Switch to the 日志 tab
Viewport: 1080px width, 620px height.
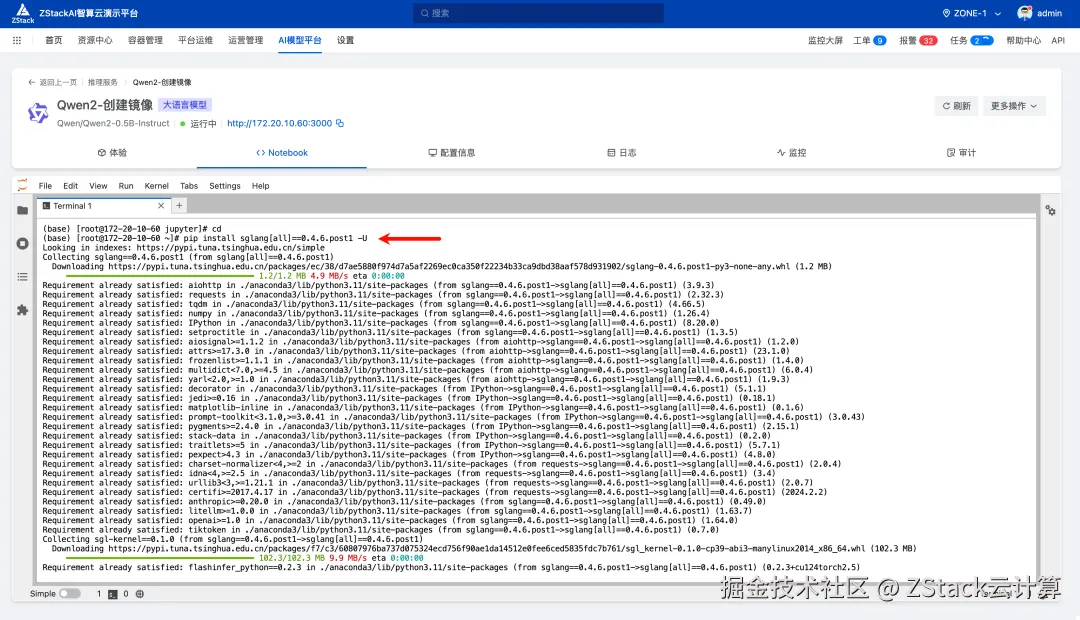[x=622, y=152]
